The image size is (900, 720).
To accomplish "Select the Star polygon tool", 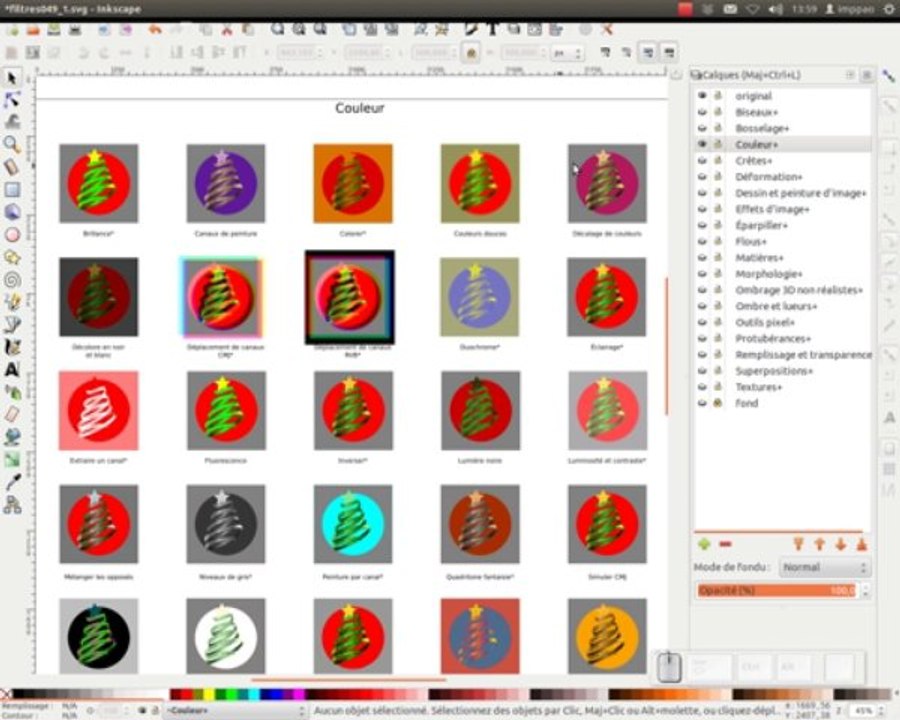I will (12, 257).
